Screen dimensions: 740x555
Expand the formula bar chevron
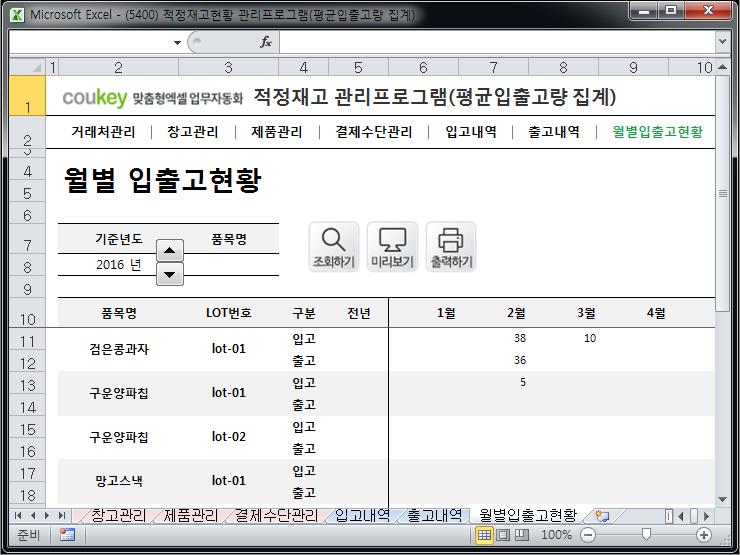click(x=722, y=42)
